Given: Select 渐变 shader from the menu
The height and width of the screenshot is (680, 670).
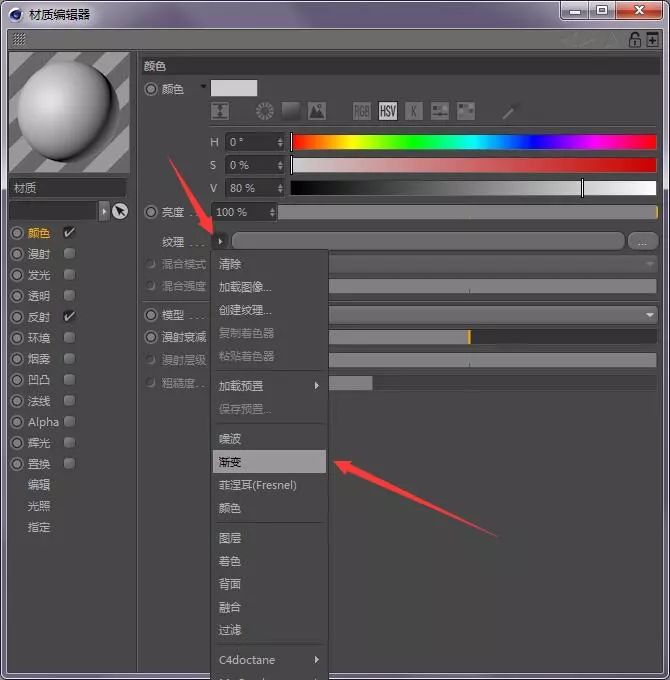Looking at the screenshot, I should tap(269, 461).
